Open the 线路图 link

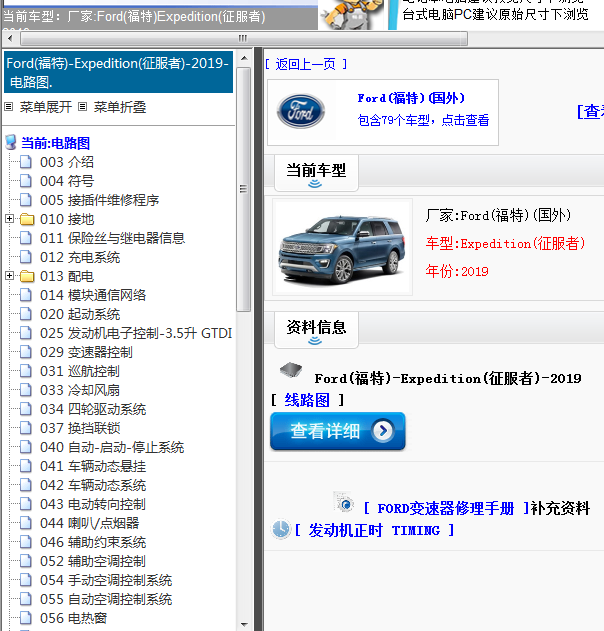click(307, 400)
